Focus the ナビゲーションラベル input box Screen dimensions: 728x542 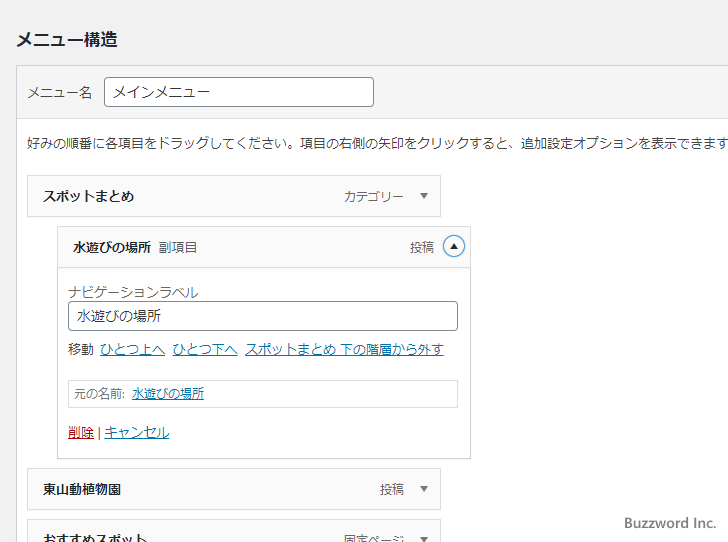[x=262, y=316]
